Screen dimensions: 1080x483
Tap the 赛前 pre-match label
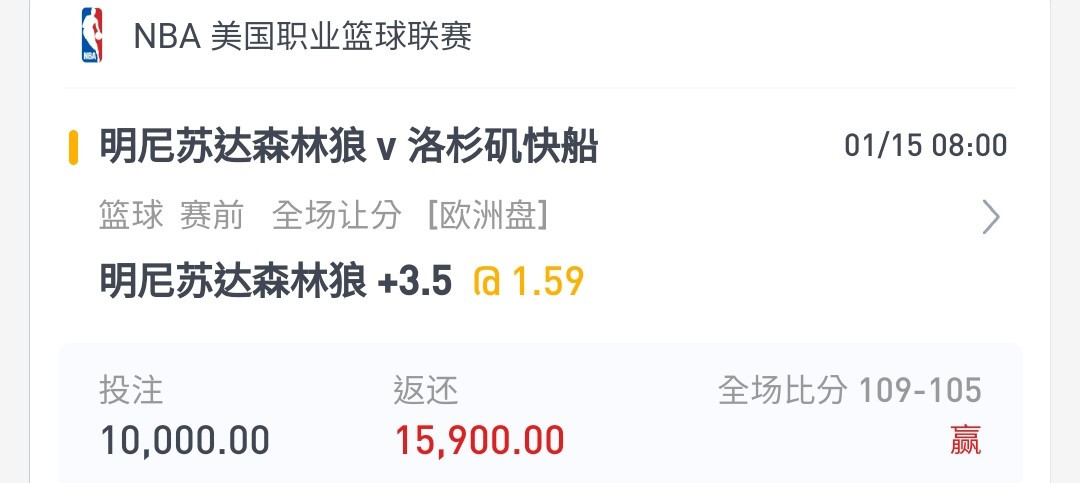click(x=212, y=216)
